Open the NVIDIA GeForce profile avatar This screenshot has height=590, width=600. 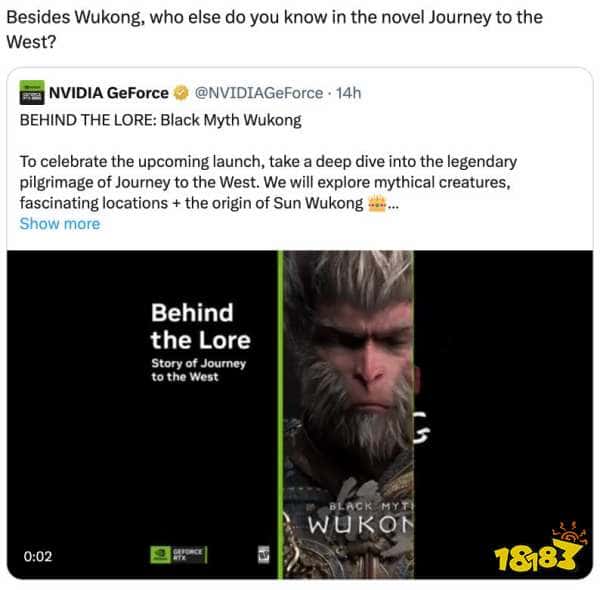click(x=32, y=93)
